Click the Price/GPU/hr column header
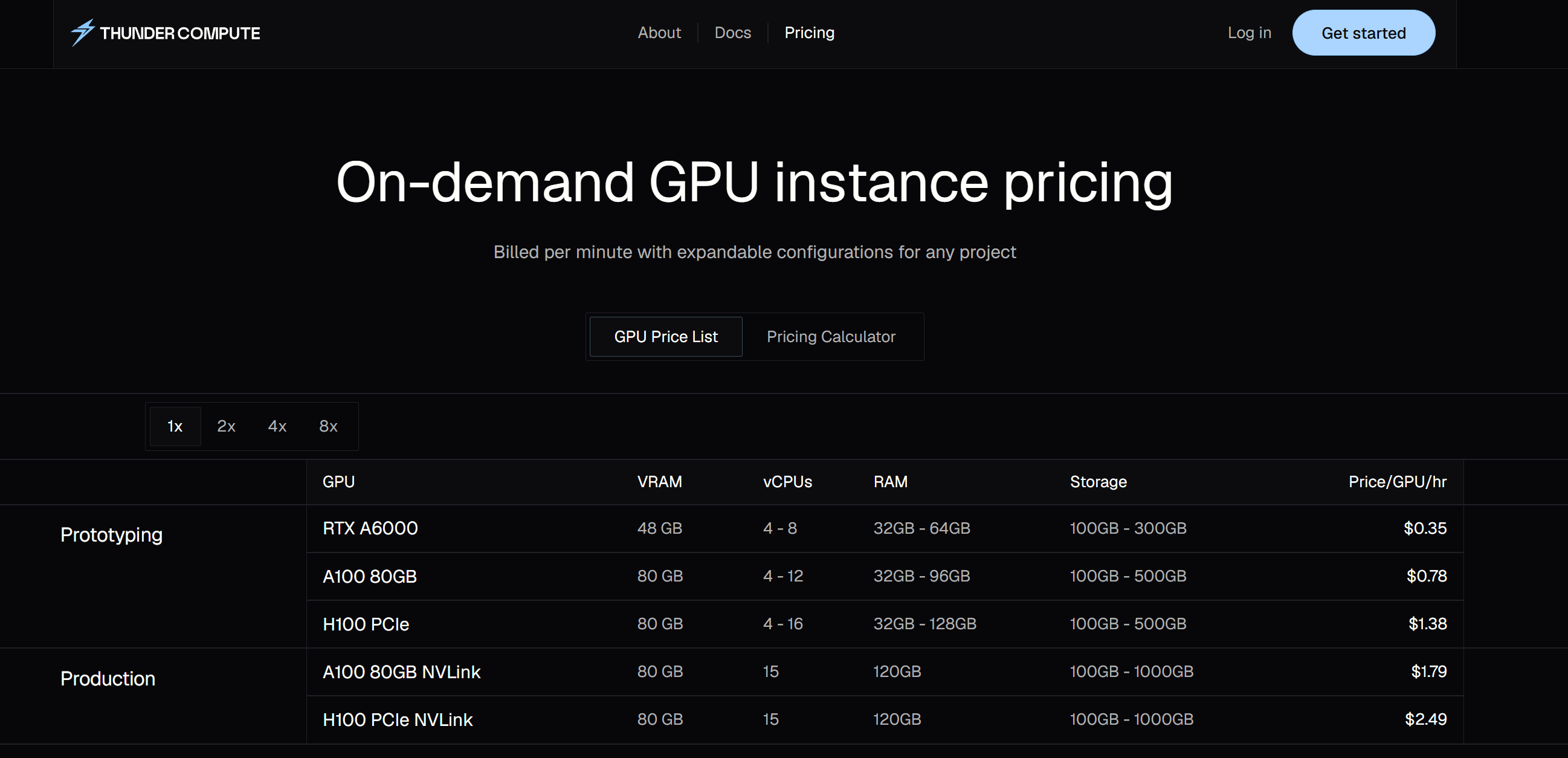This screenshot has height=758, width=1568. (x=1397, y=482)
